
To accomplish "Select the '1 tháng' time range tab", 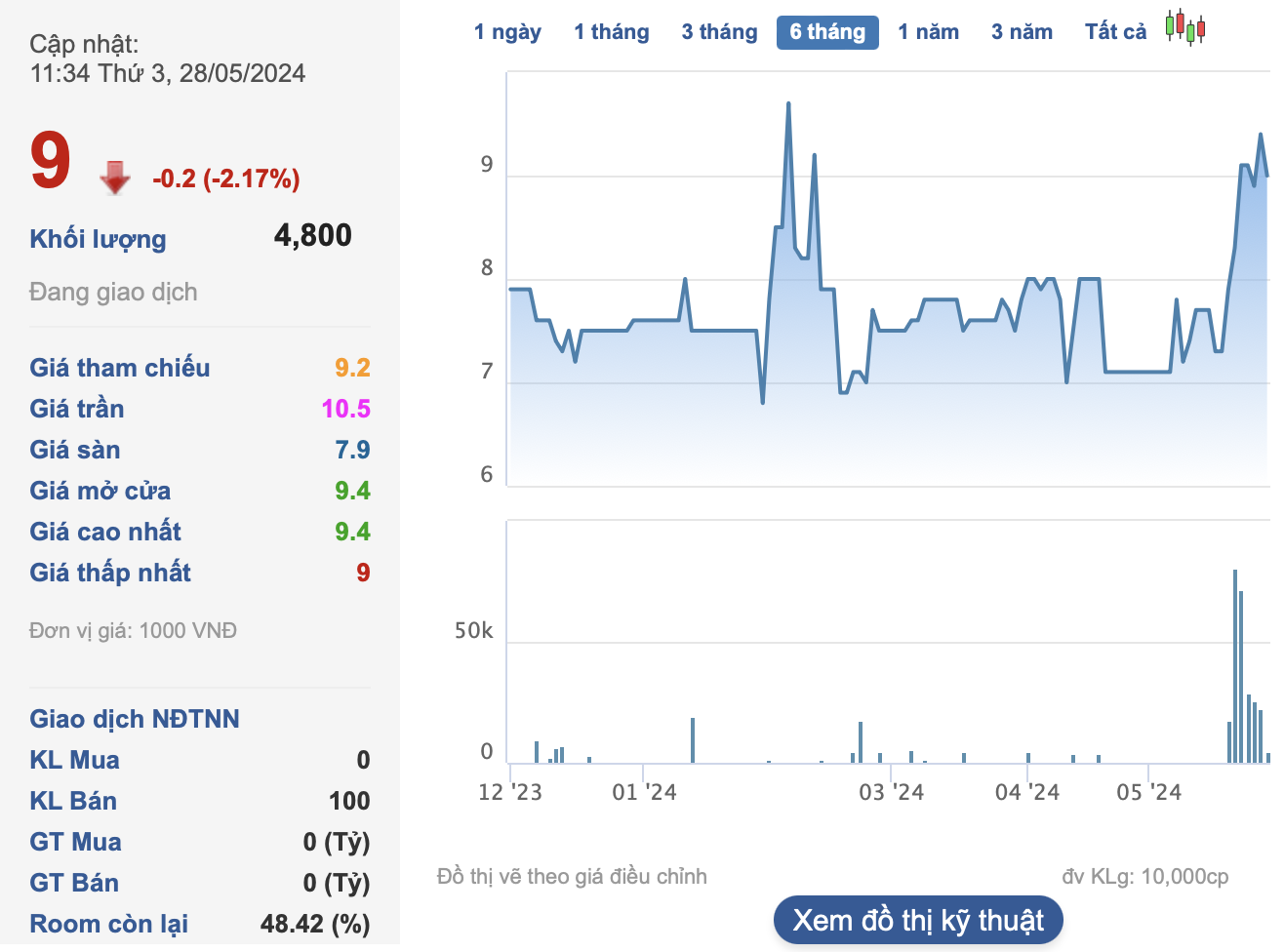I will [612, 32].
